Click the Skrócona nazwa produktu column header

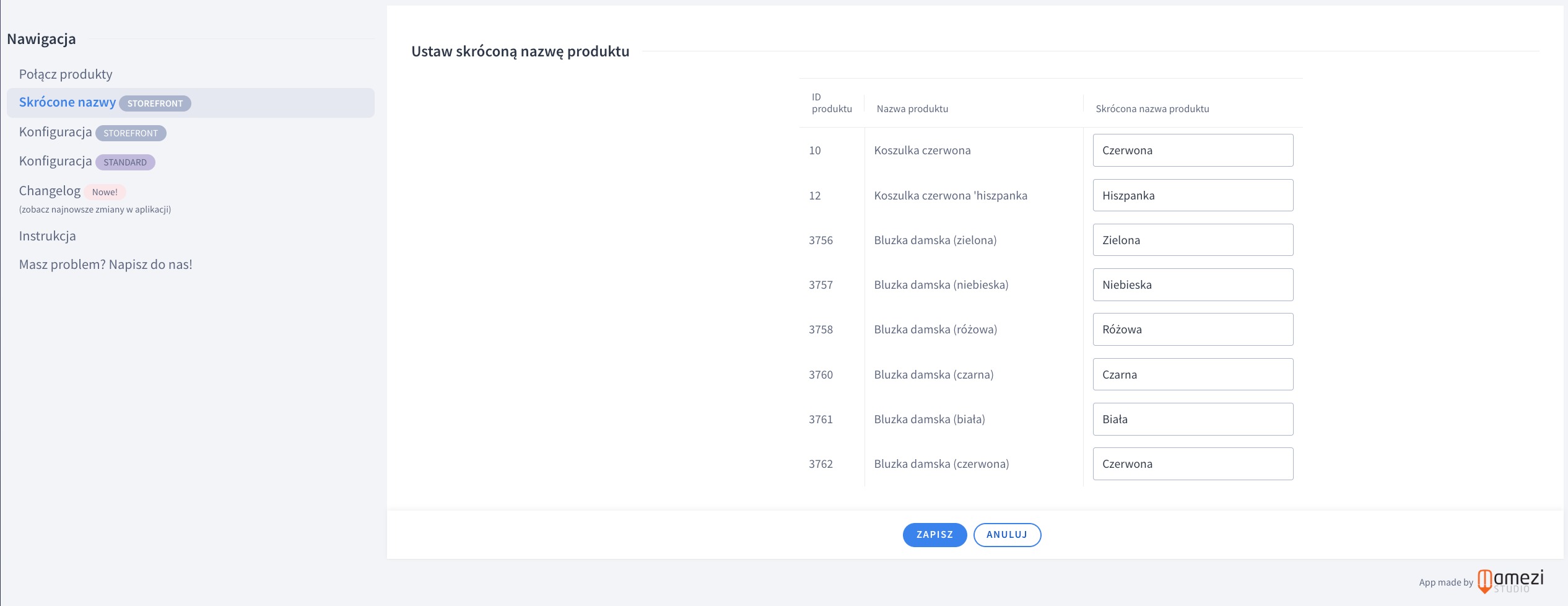[x=1152, y=109]
